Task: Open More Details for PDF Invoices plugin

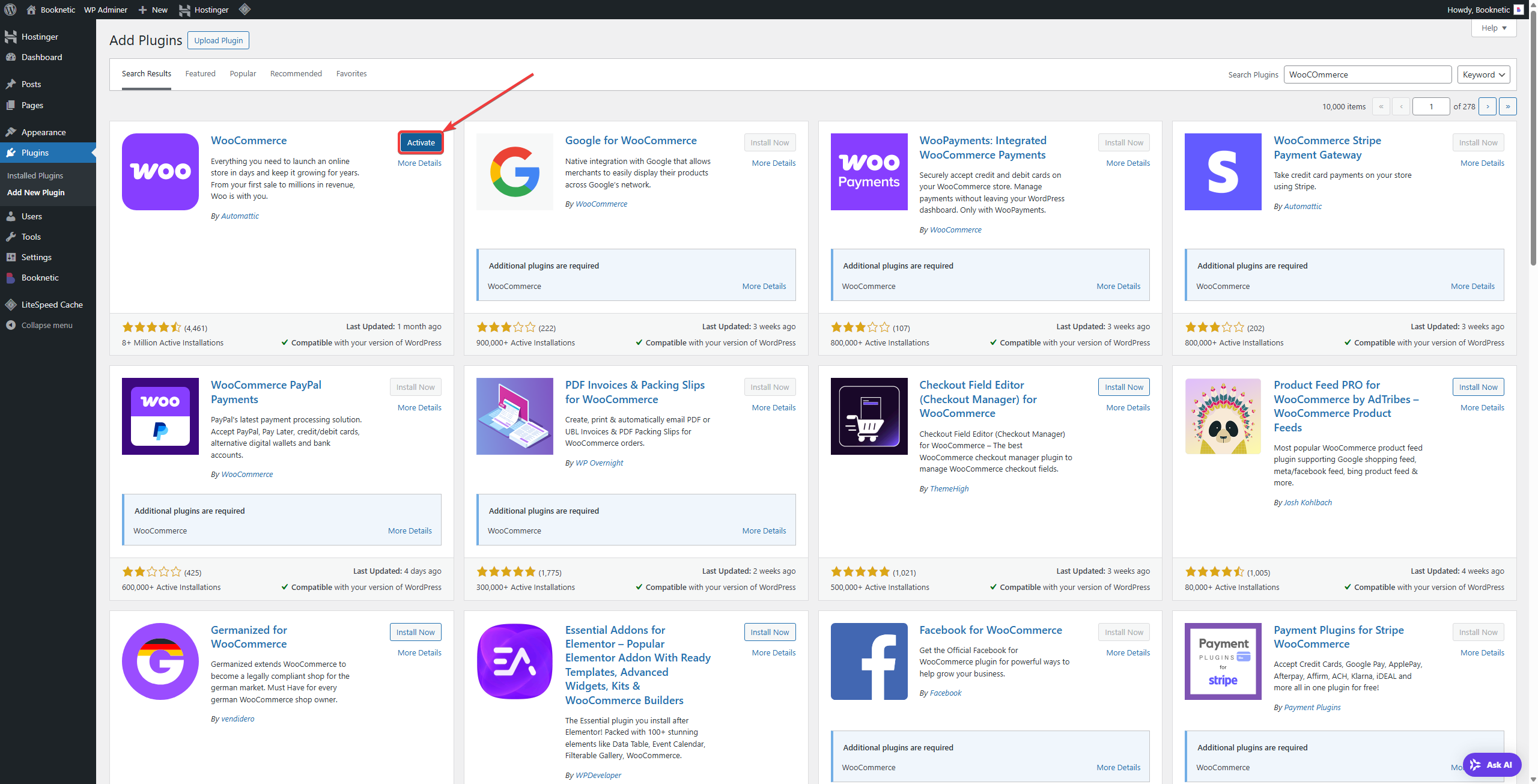Action: click(x=774, y=407)
